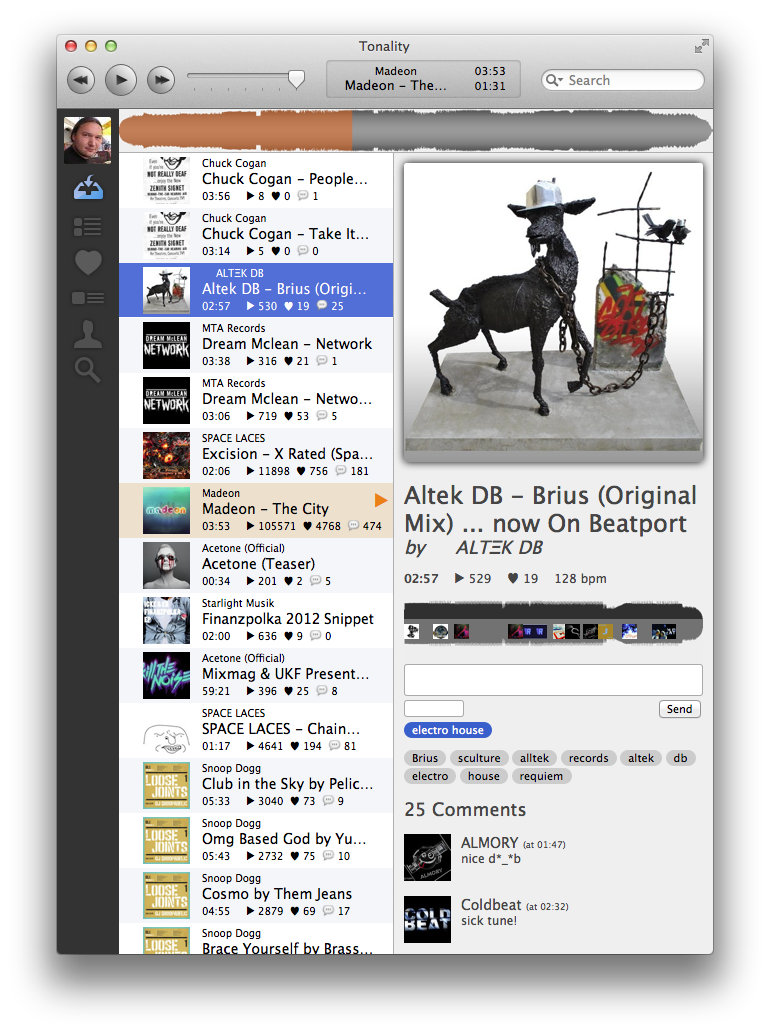Click the small timestamp field beside Send
Screen dimensions: 770x1033
[x=434, y=708]
